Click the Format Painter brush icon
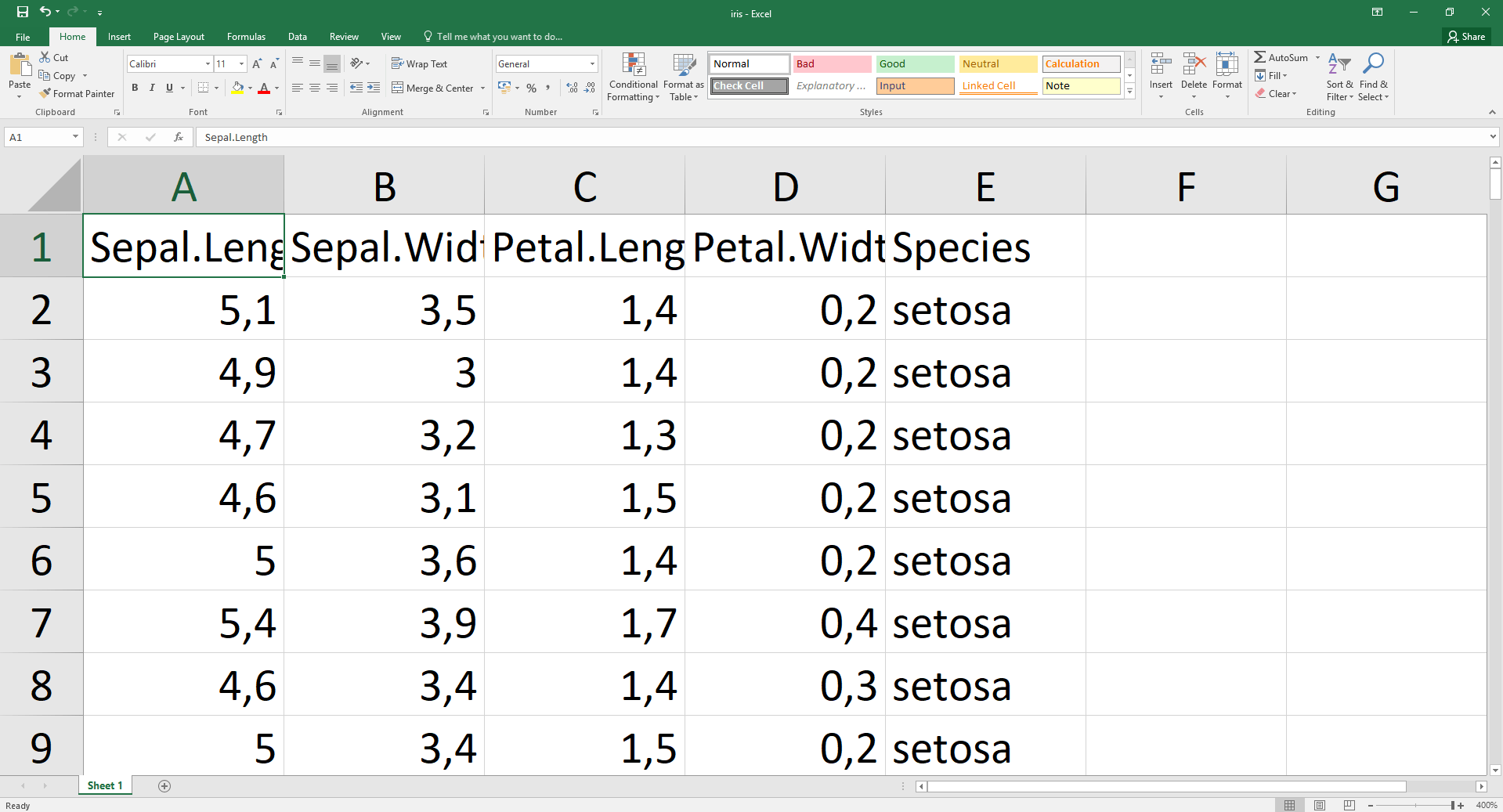1503x812 pixels. 45,93
